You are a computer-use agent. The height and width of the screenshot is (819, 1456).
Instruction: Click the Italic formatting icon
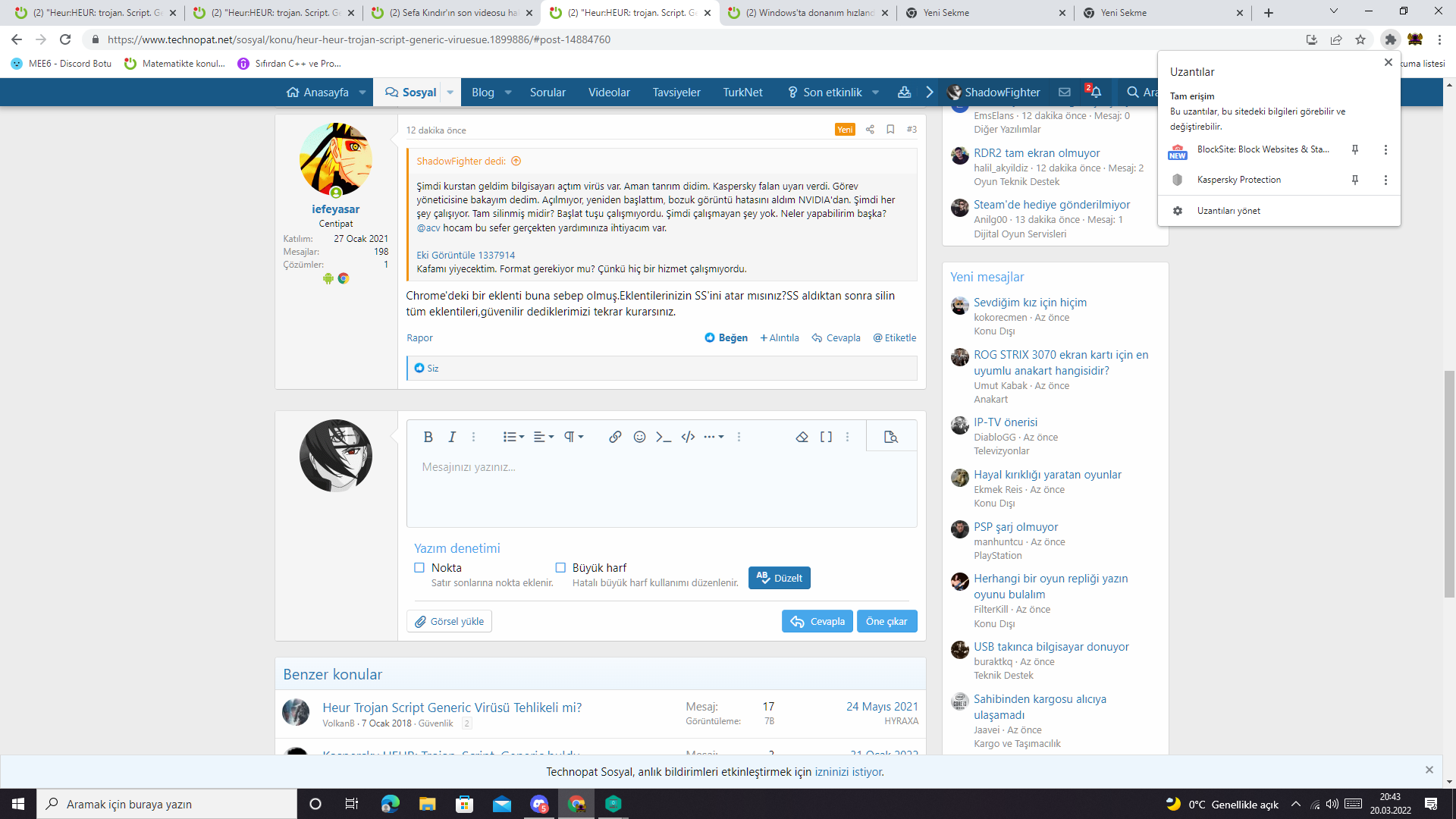452,437
